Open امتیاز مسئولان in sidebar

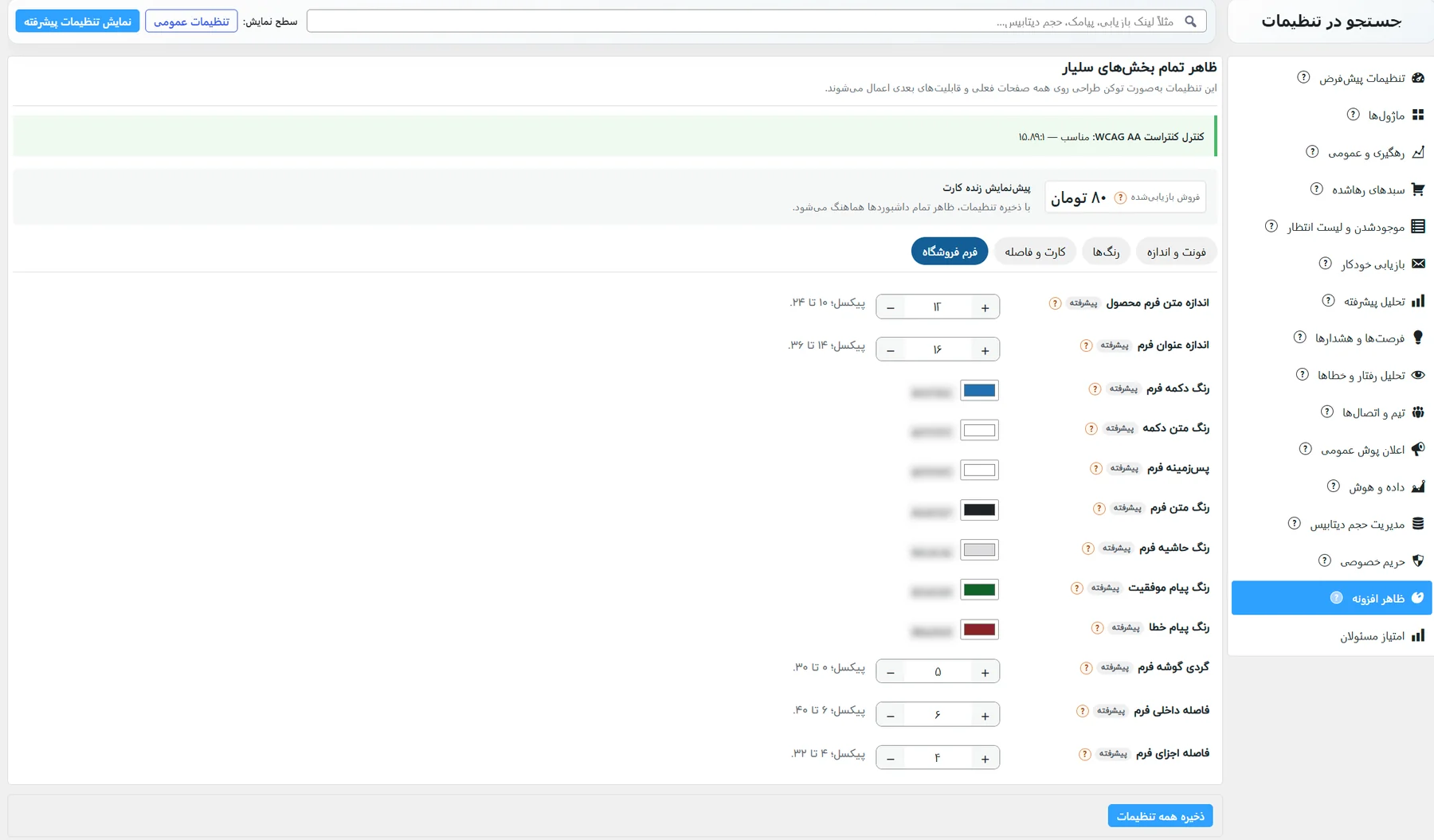point(1331,635)
